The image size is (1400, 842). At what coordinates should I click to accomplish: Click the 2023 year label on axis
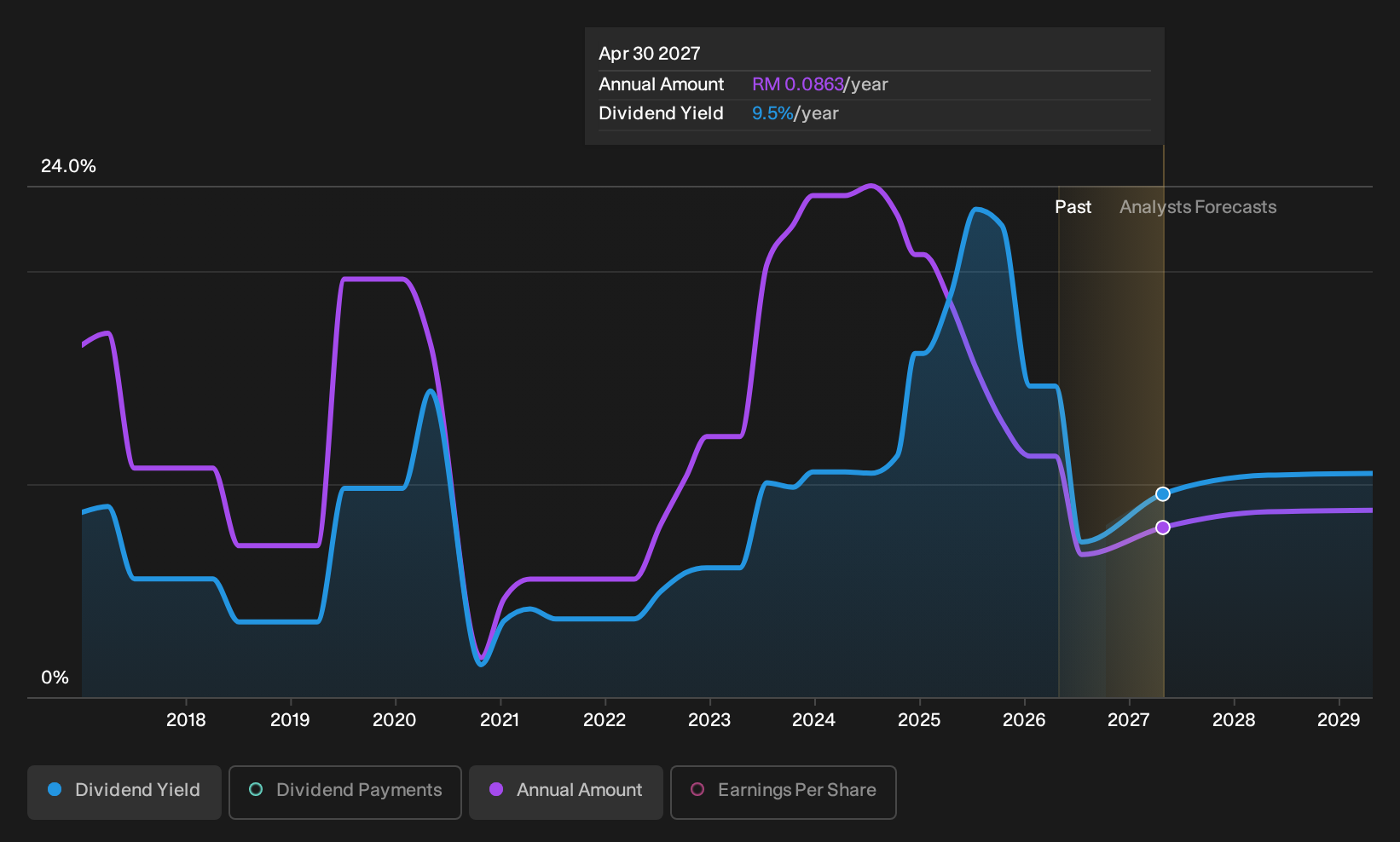coord(709,720)
